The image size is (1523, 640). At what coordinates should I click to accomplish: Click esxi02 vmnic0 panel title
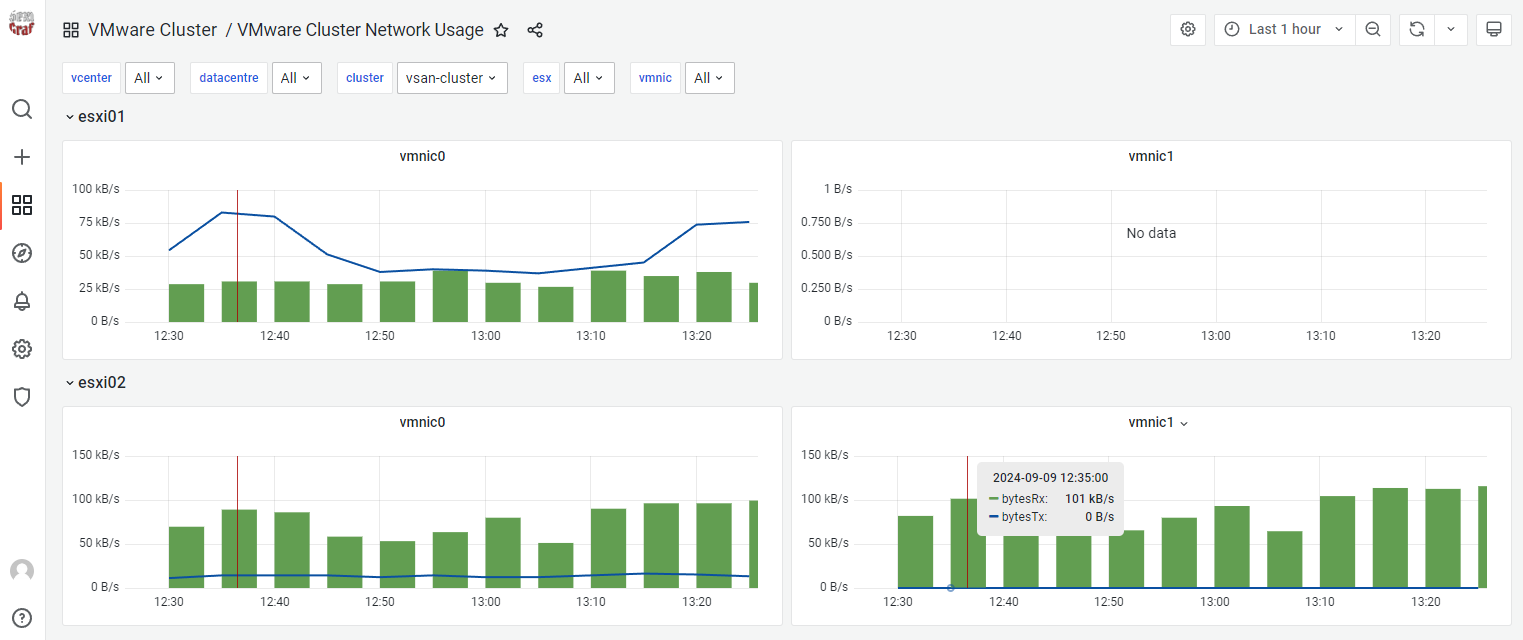422,422
